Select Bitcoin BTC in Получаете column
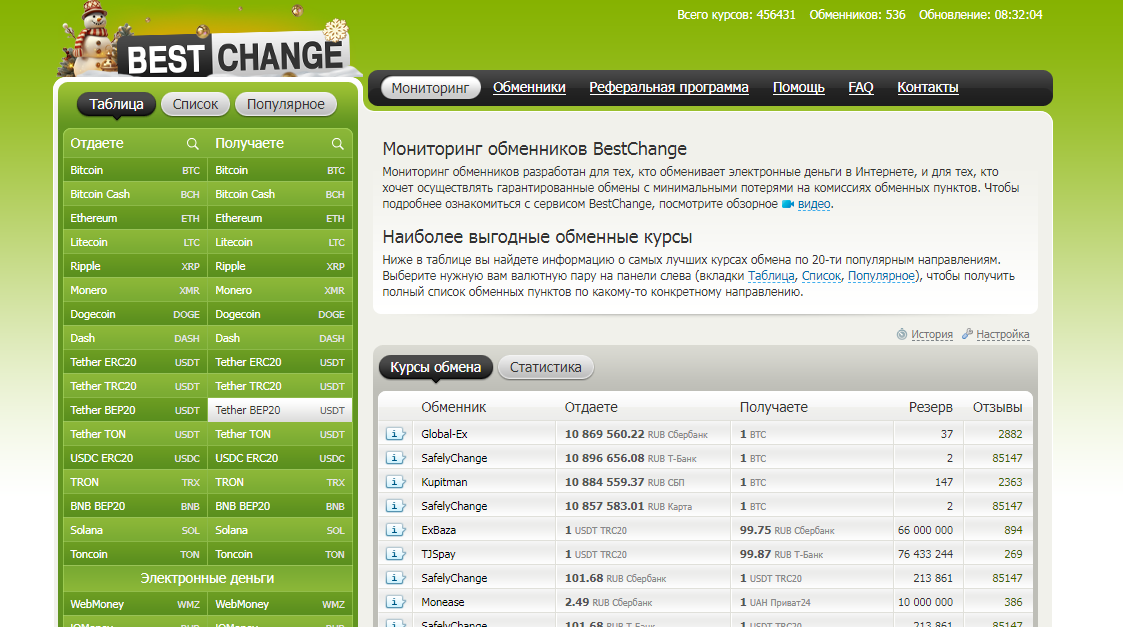 280,171
